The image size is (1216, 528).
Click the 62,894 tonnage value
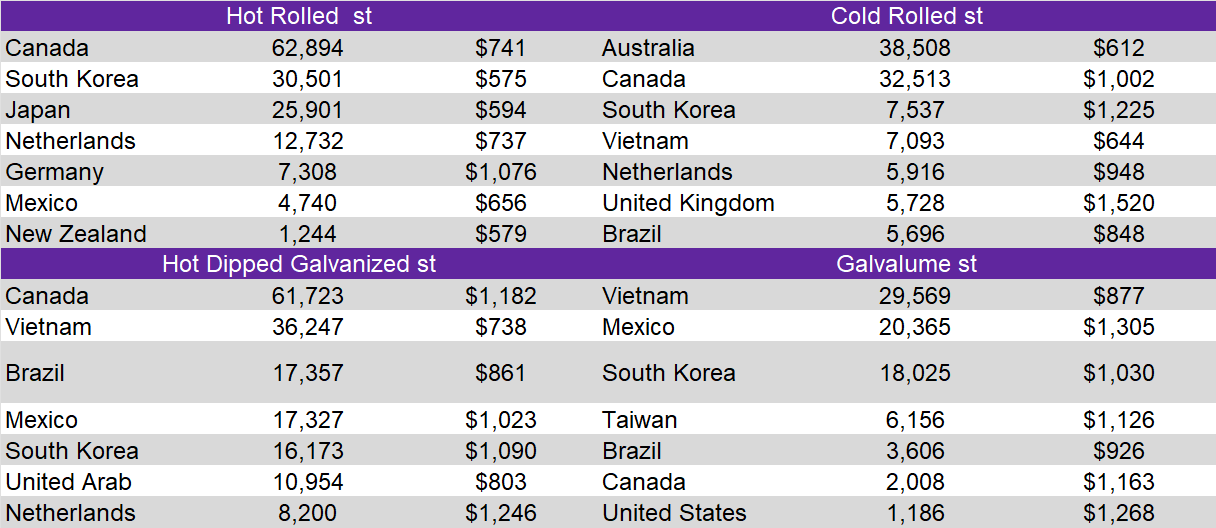click(x=307, y=48)
